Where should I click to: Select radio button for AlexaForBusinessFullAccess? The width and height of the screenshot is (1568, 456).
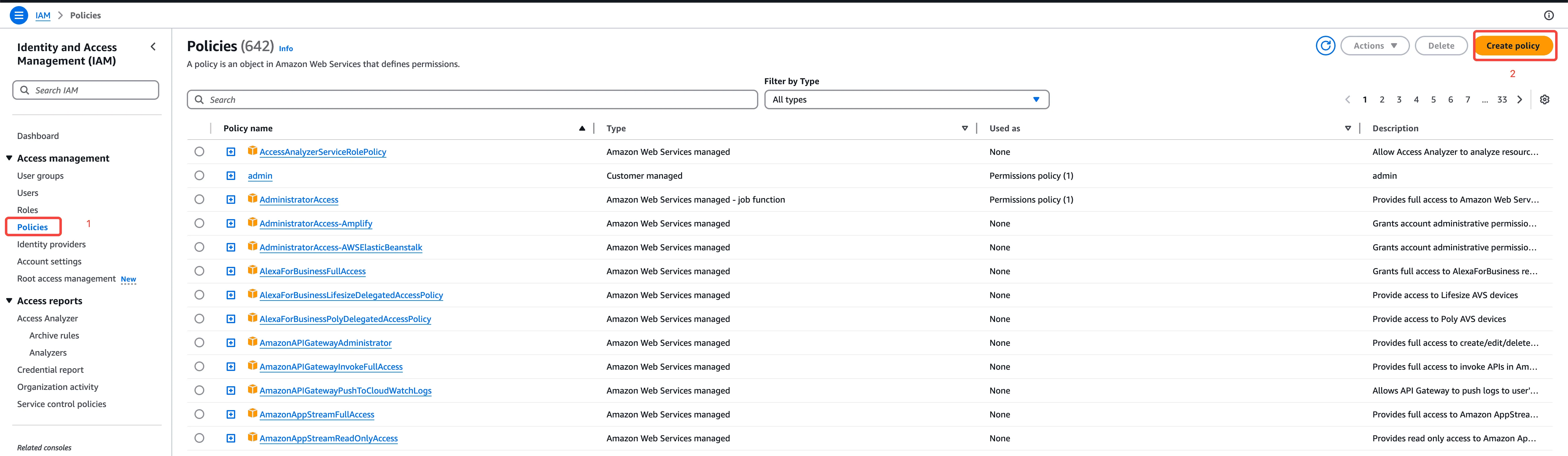(x=199, y=271)
